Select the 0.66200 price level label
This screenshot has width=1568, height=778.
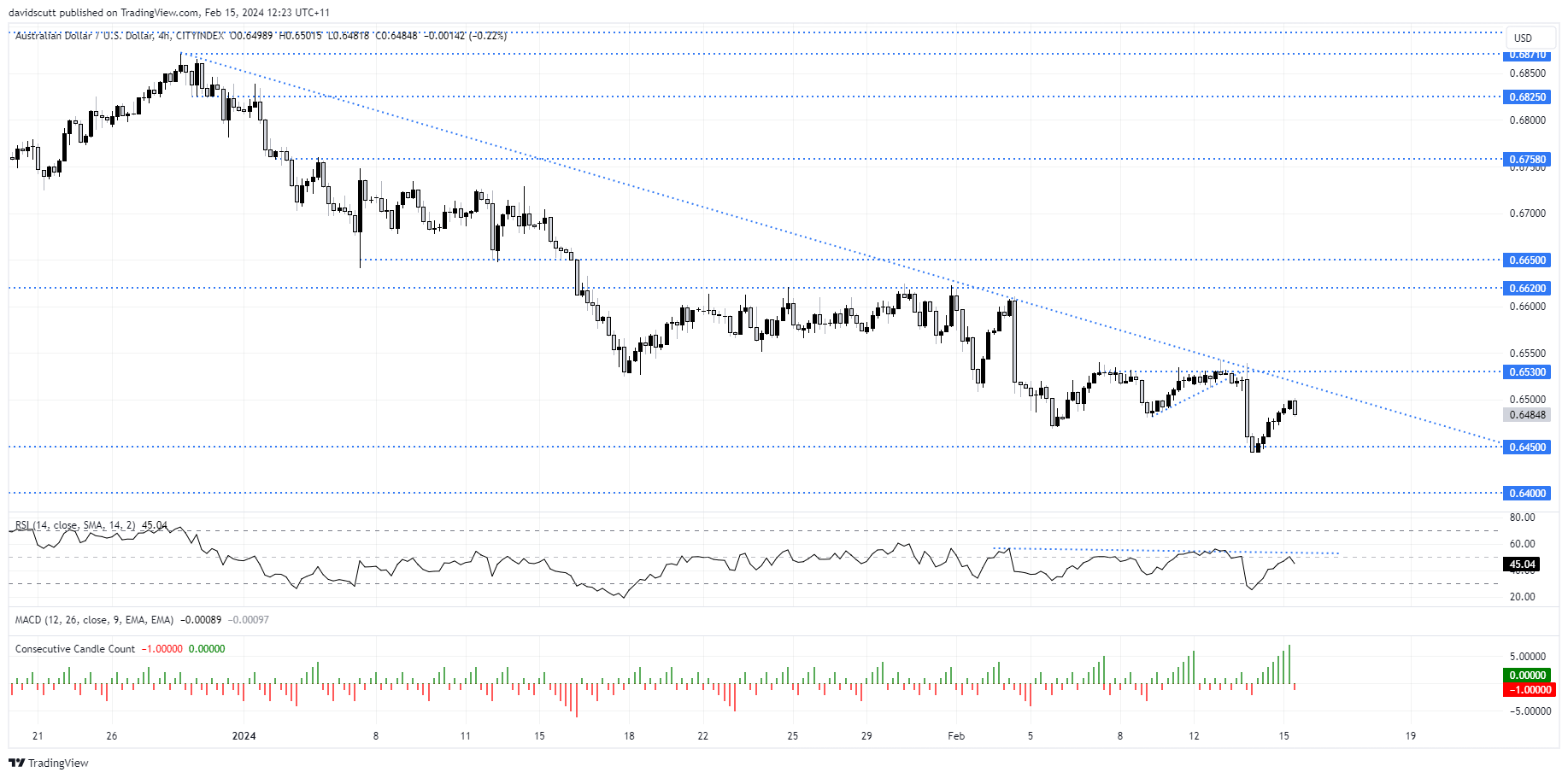(x=1527, y=288)
